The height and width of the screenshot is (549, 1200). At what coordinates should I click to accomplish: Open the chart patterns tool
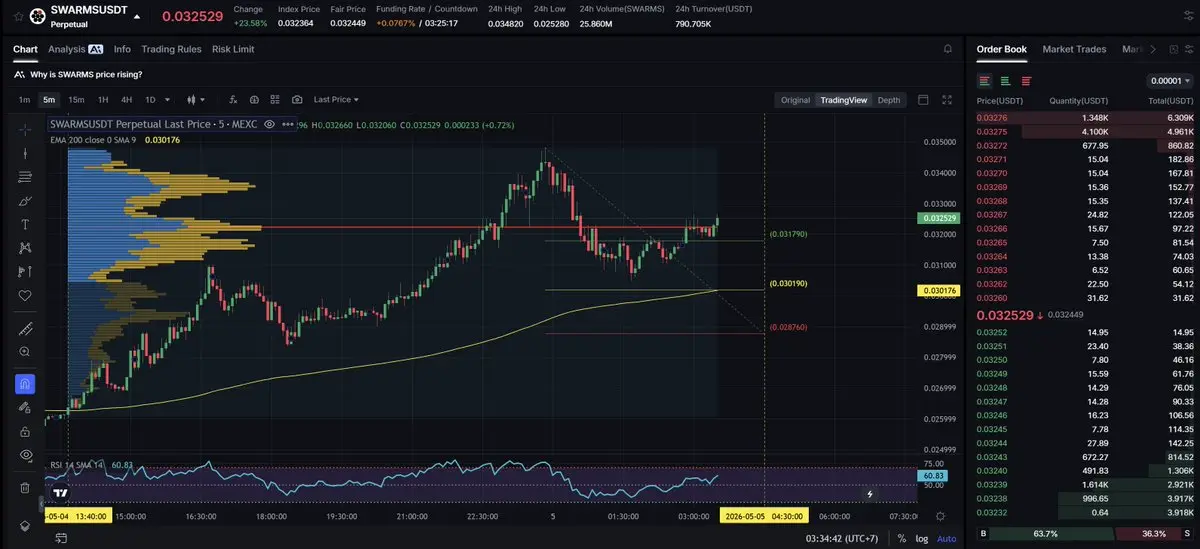25,248
